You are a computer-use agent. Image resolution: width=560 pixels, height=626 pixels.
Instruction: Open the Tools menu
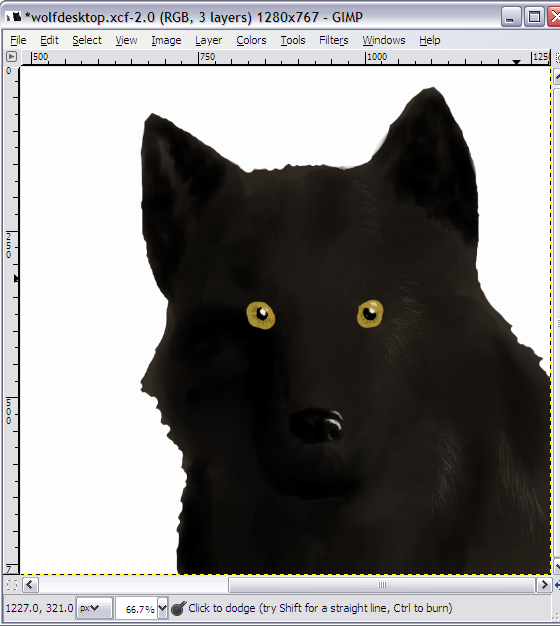293,40
